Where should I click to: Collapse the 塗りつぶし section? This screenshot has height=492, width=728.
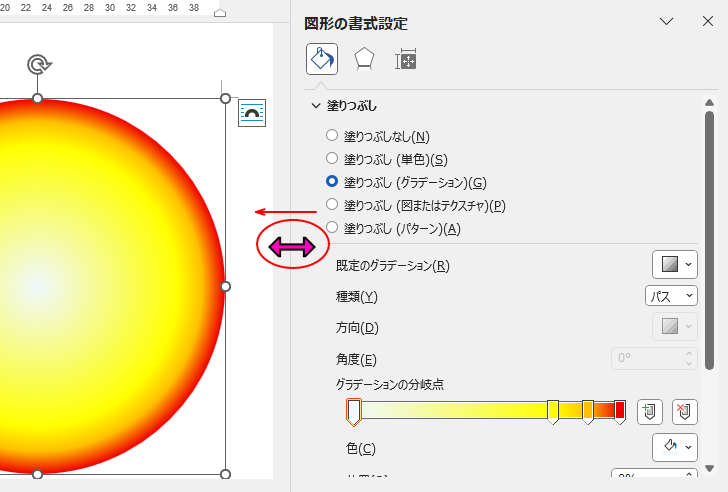pos(316,106)
